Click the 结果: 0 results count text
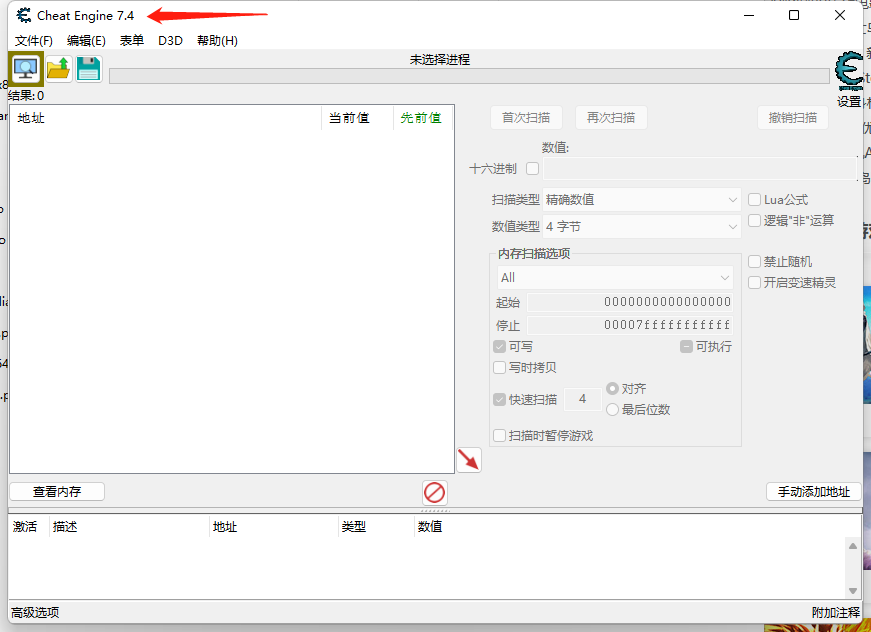 click(26, 96)
